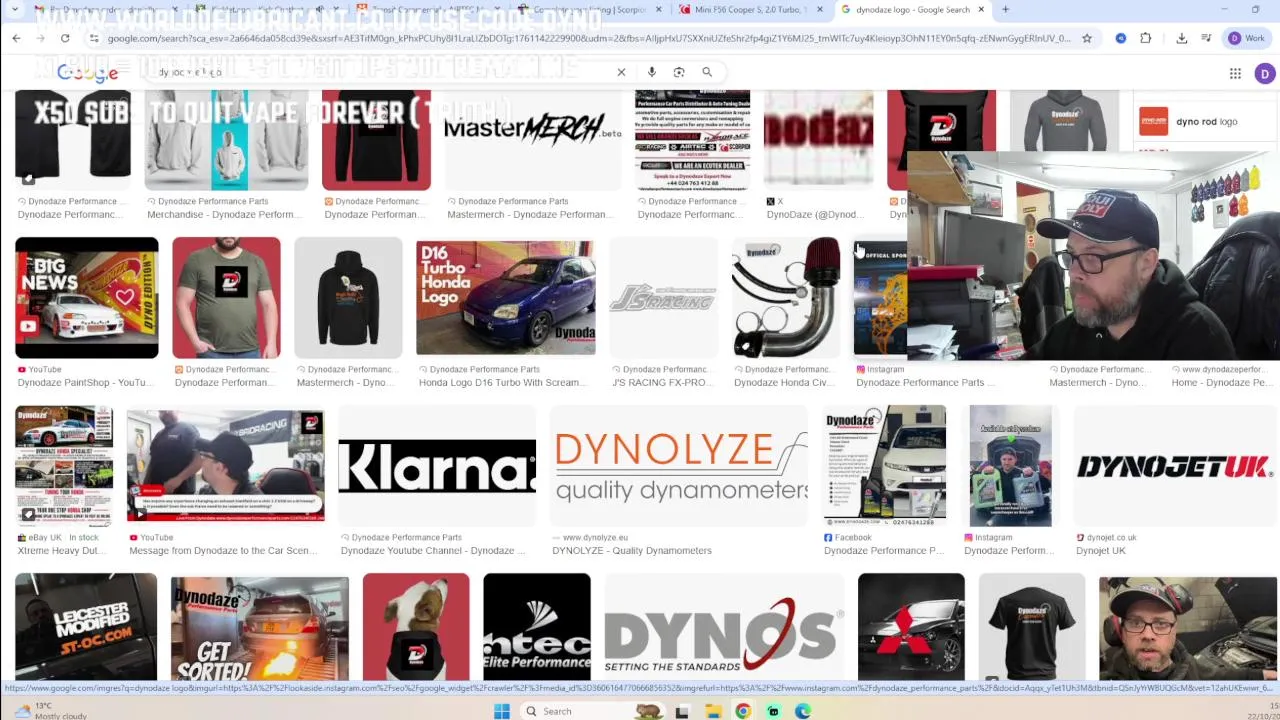Open the green Dynodaze t-shirt image
Image resolution: width=1280 pixels, height=720 pixels.
(226, 298)
